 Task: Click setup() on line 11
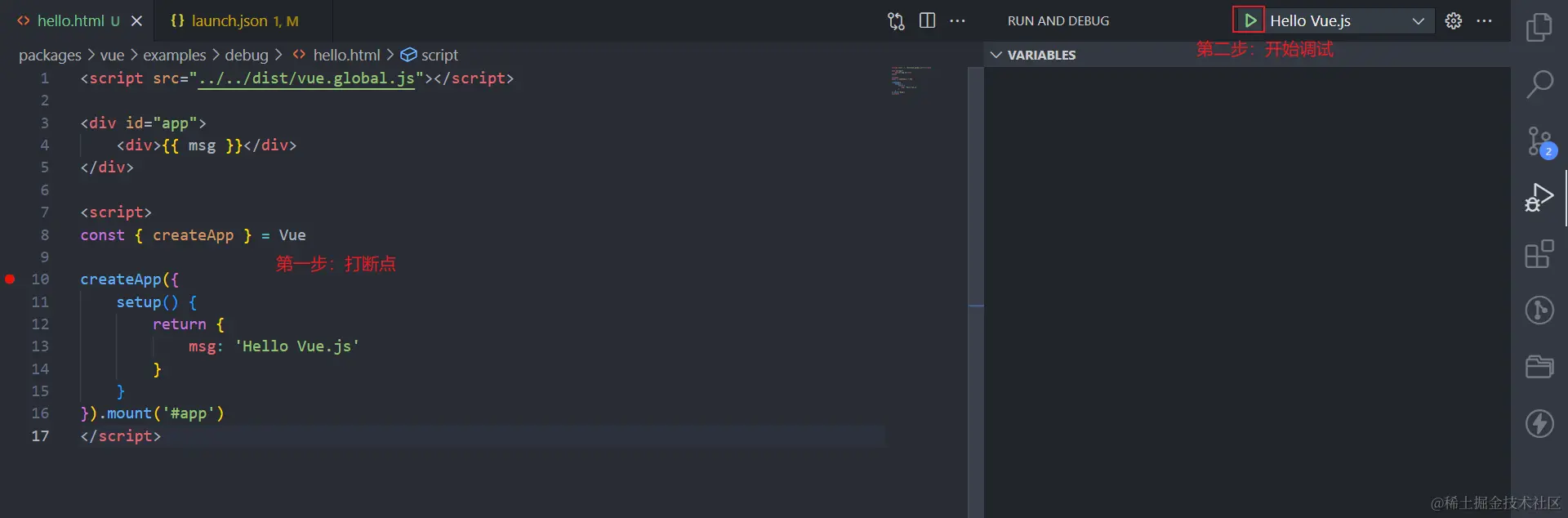[147, 302]
